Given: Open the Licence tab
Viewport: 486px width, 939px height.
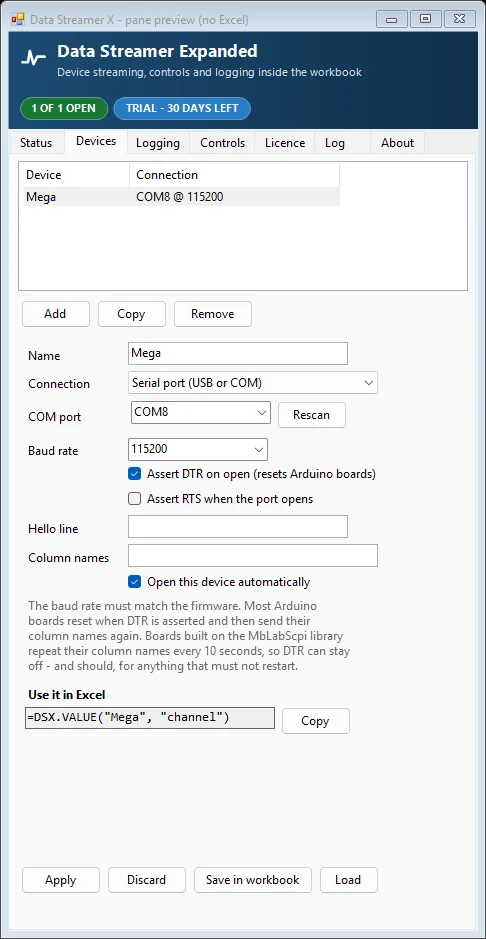Looking at the screenshot, I should point(285,143).
